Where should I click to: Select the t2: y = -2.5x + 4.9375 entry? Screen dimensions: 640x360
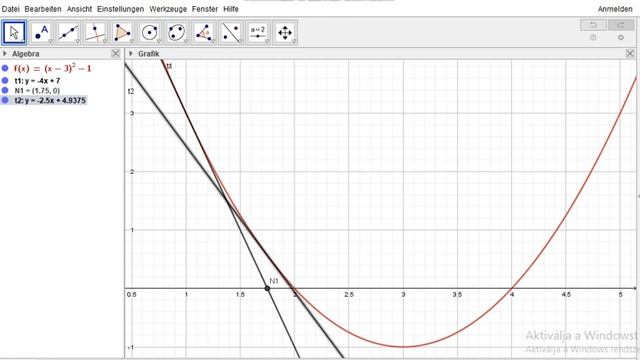coord(50,100)
